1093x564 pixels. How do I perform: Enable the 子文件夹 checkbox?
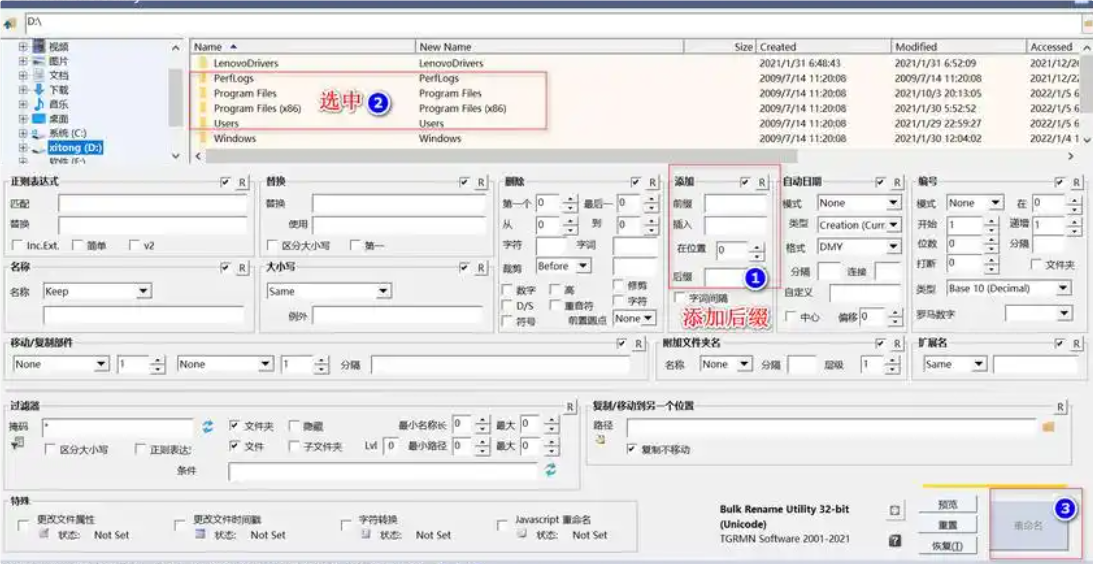click(293, 446)
